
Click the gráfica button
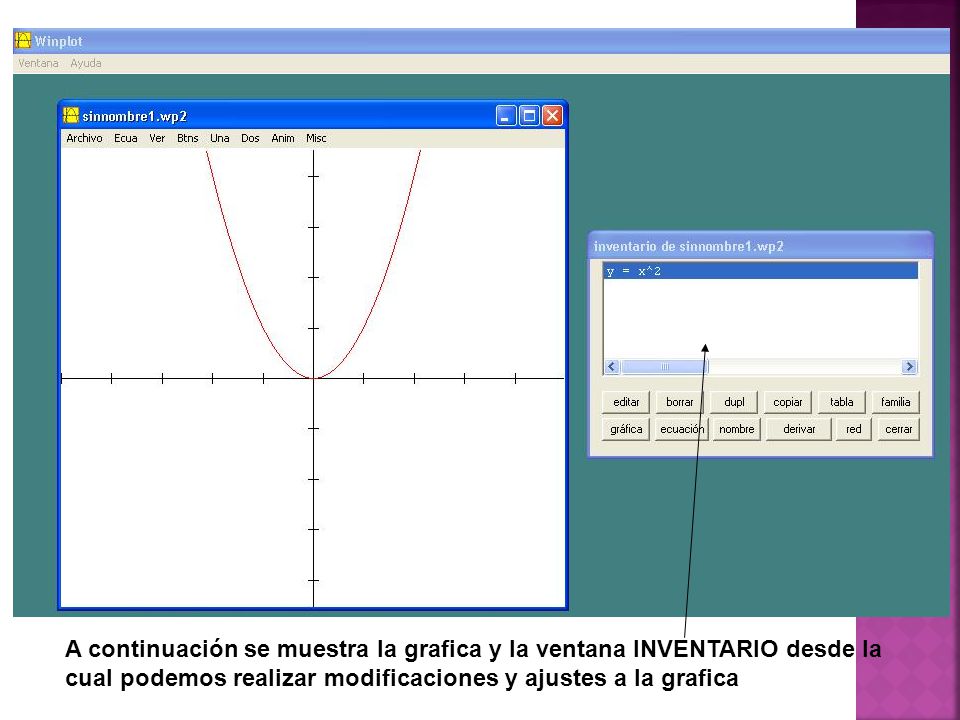(x=626, y=429)
